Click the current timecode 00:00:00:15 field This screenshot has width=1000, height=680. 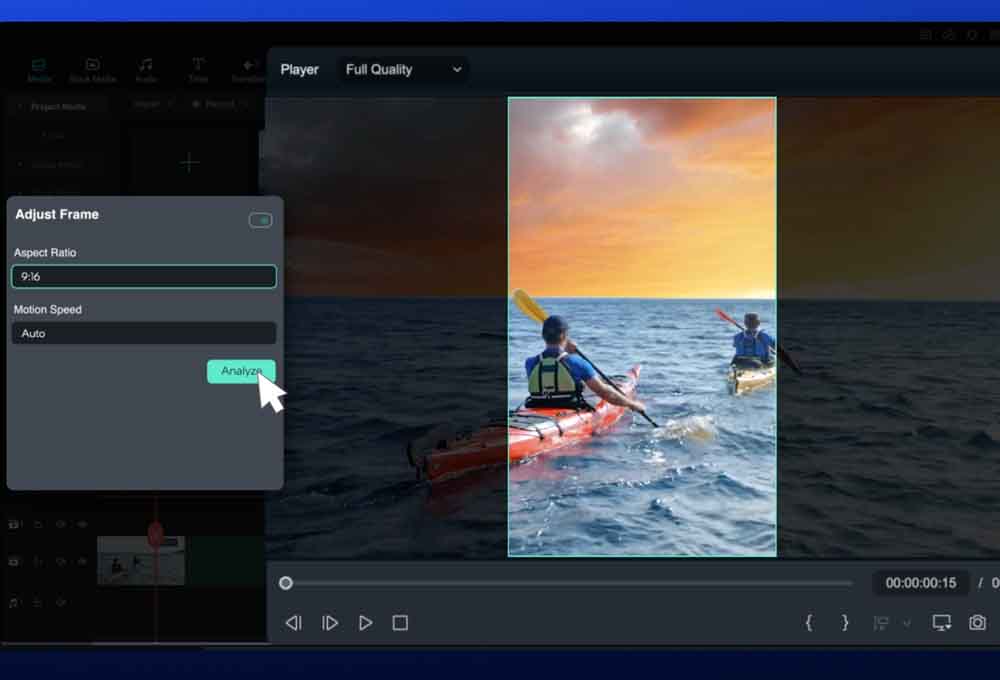tap(920, 583)
